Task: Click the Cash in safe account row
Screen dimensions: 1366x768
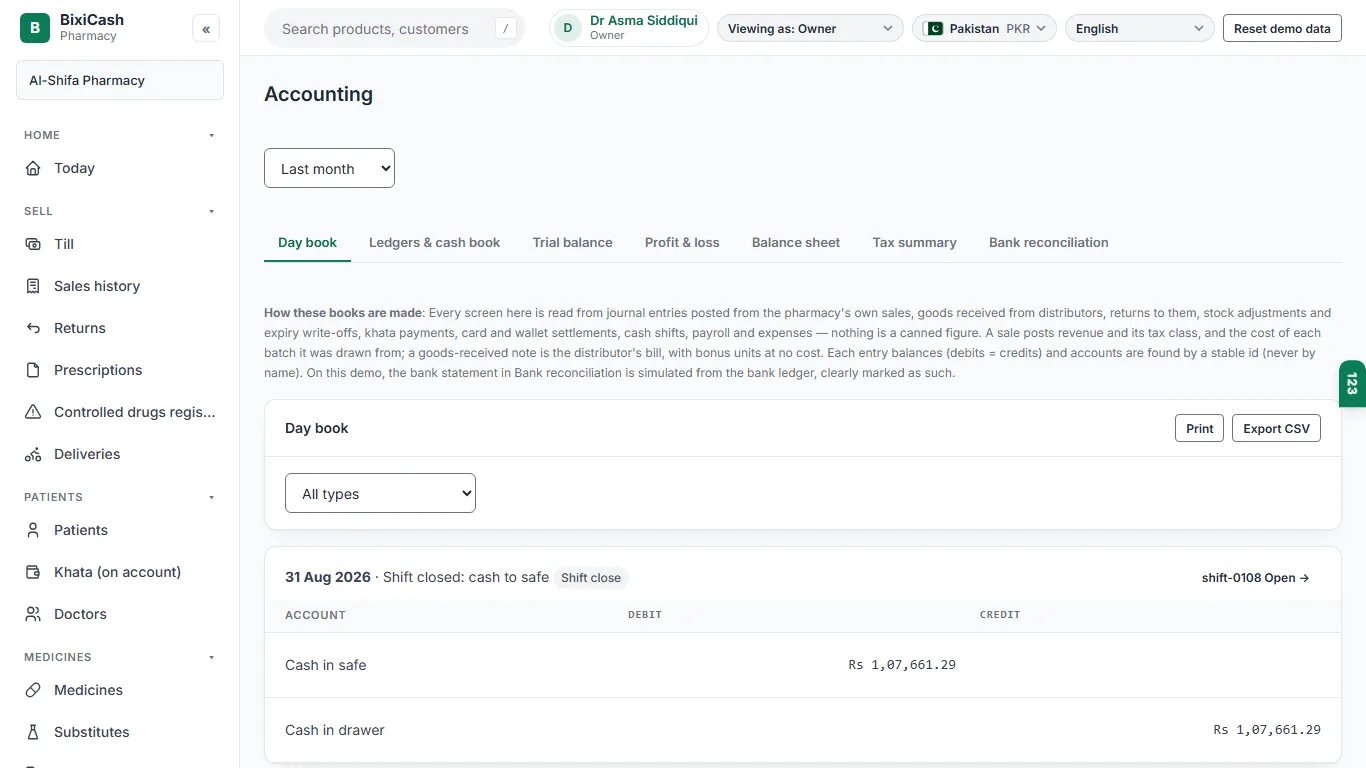Action: [803, 665]
